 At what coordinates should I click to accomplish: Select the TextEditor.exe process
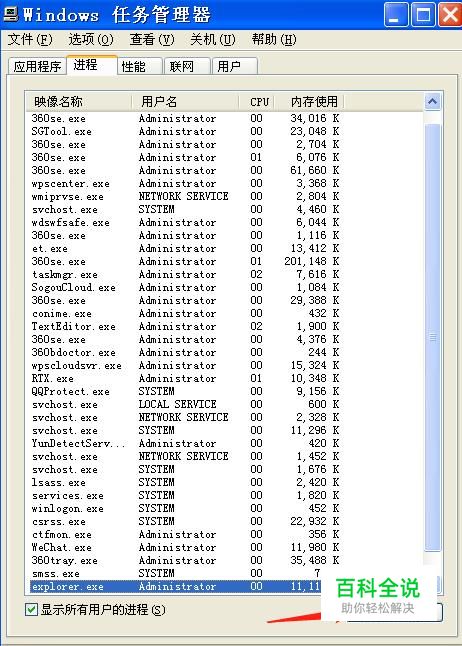point(185,327)
